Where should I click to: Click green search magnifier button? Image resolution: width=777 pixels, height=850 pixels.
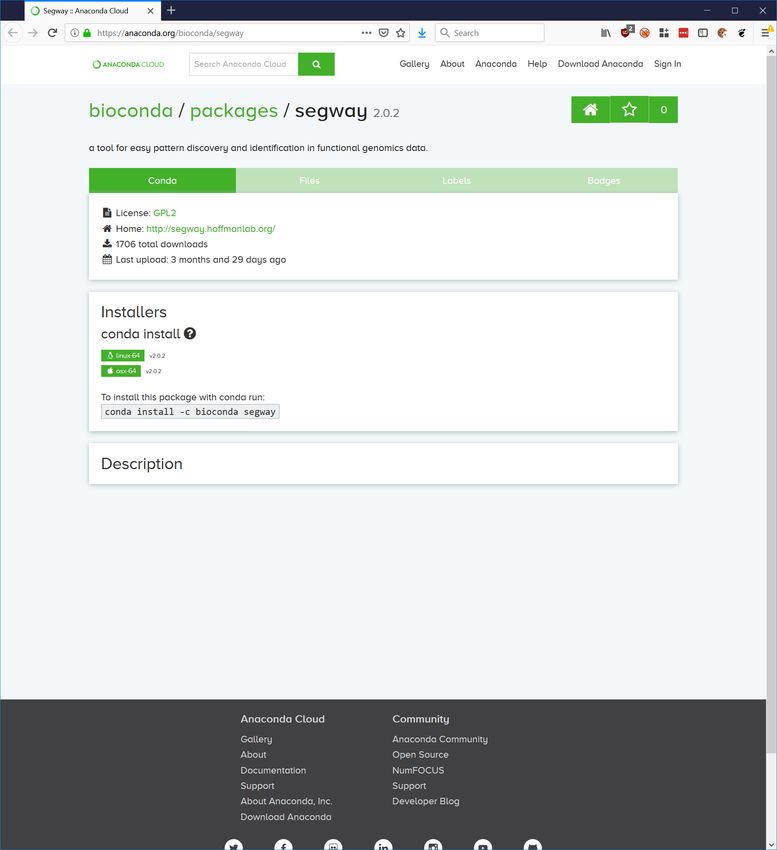[x=316, y=64]
